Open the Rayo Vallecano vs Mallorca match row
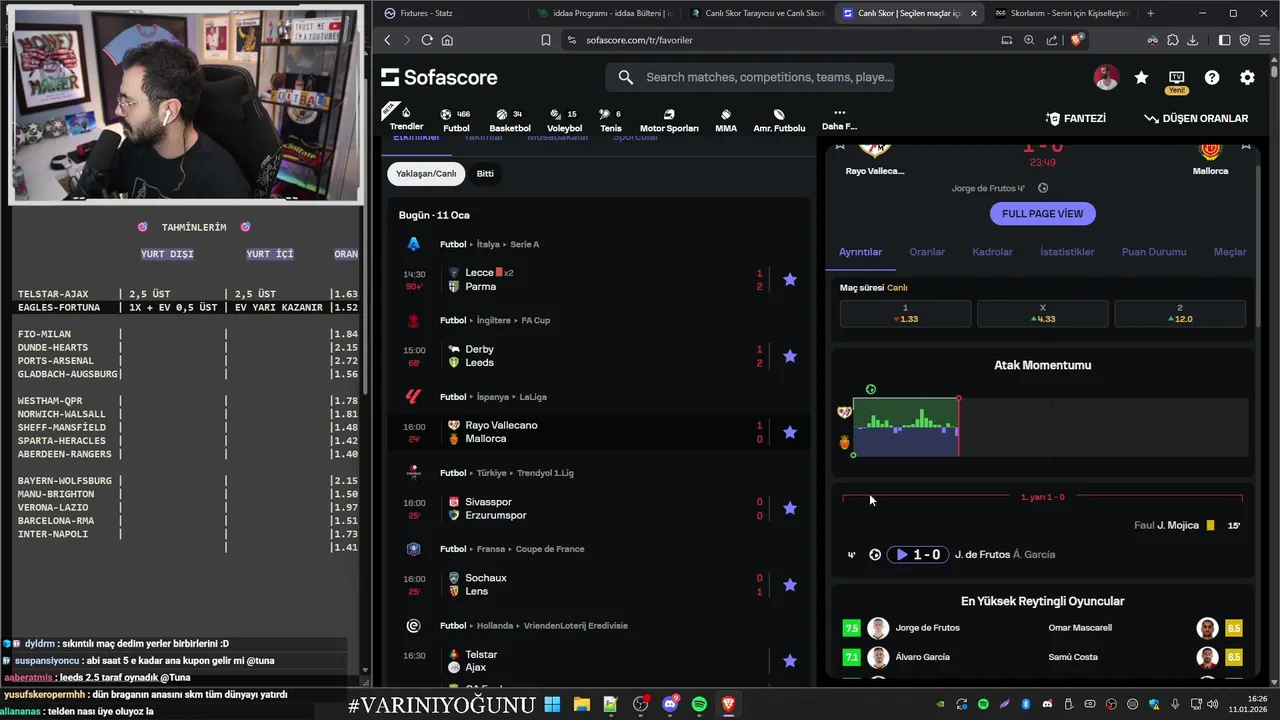Screen dimensions: 1280x720 [x=600, y=432]
